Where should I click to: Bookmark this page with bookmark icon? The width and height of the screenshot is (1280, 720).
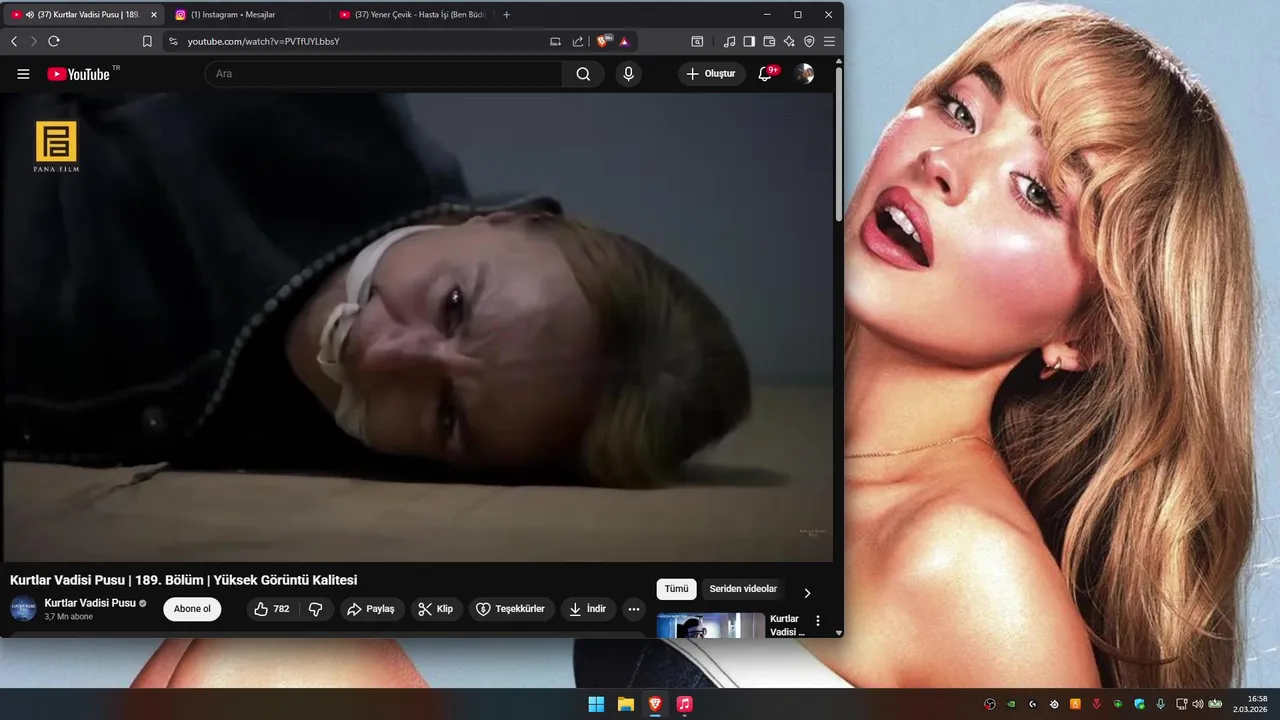tap(147, 41)
